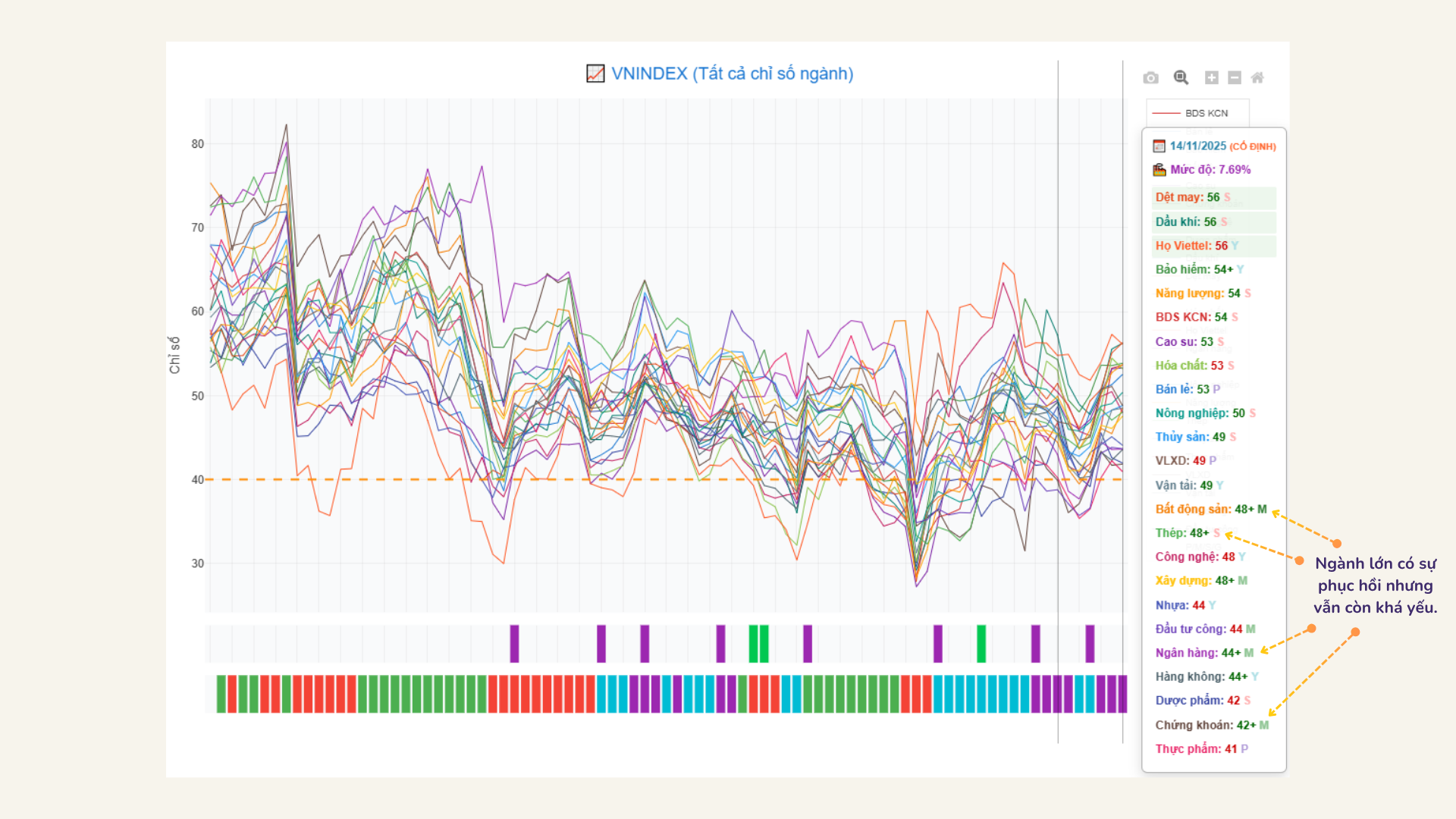This screenshot has height=819, width=1456.
Task: Click the leftmost green cell in bottom color strip
Action: pos(221,694)
